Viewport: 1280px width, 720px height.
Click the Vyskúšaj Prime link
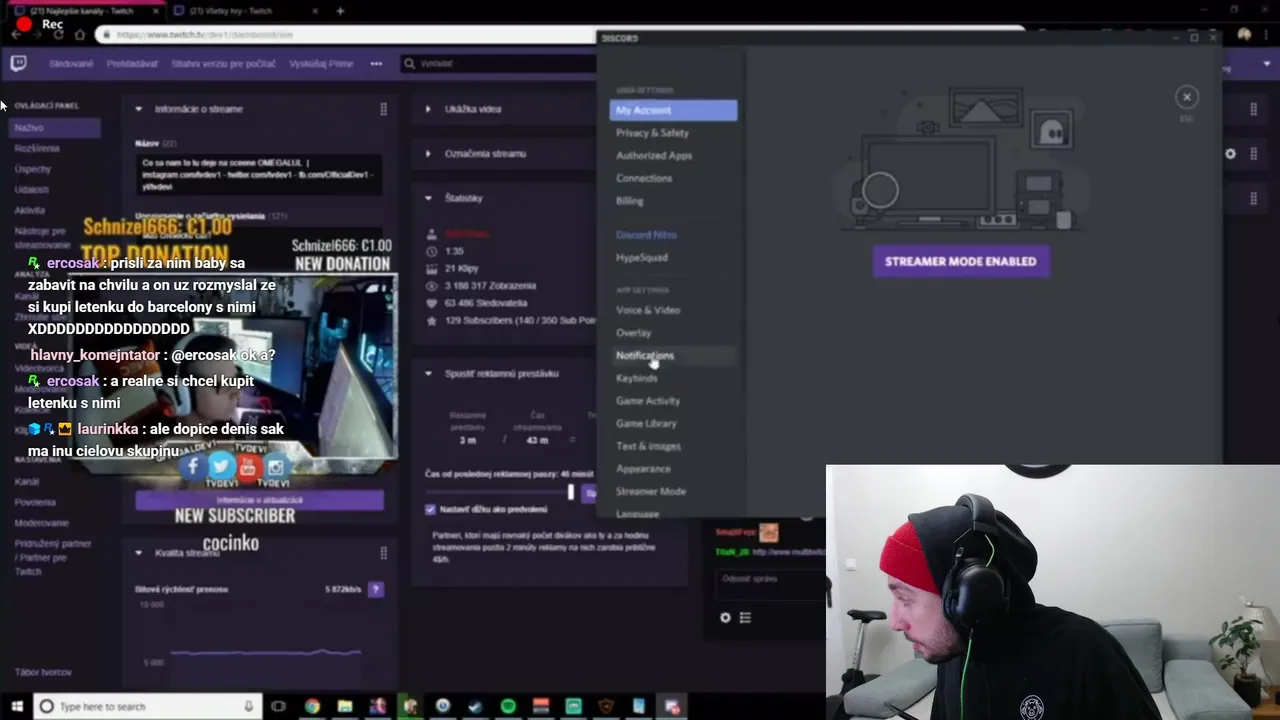pyautogui.click(x=321, y=64)
